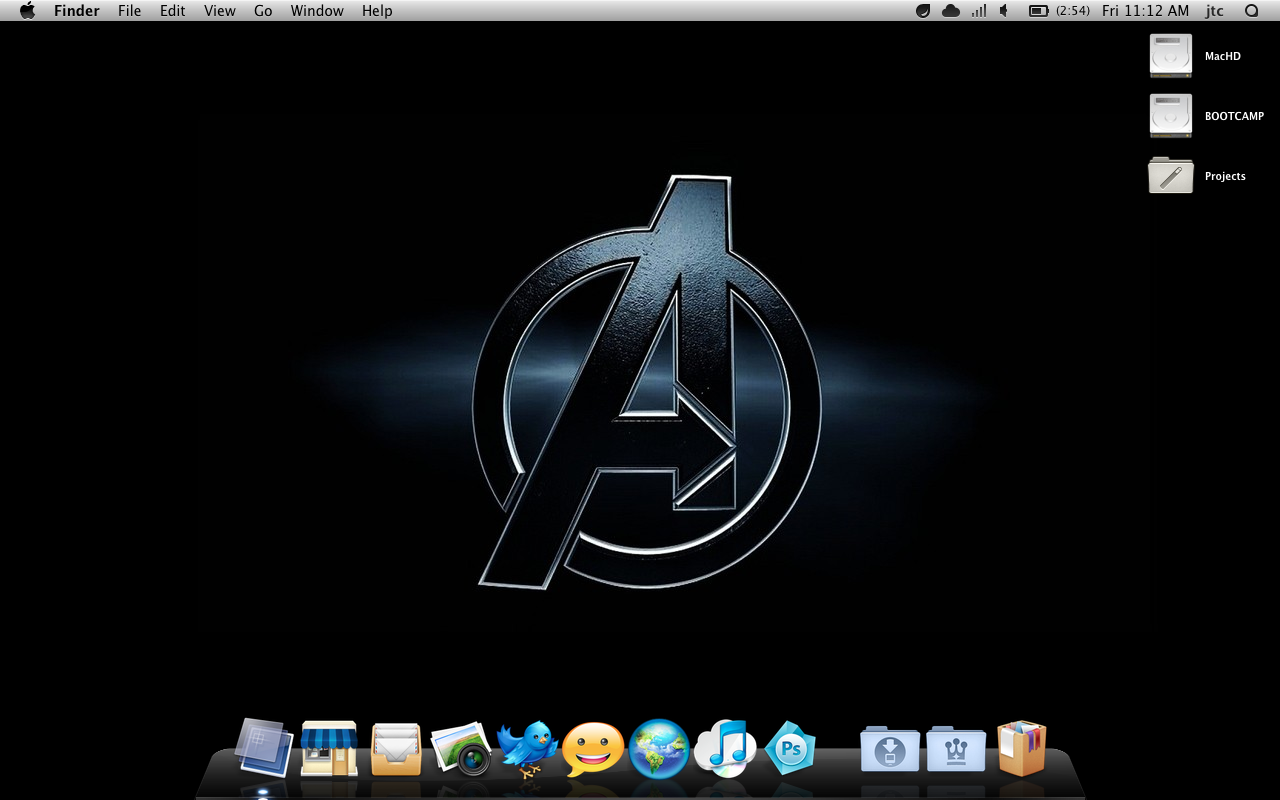Open the wooden box trash icon
The image size is (1280, 800).
pyautogui.click(x=1021, y=748)
